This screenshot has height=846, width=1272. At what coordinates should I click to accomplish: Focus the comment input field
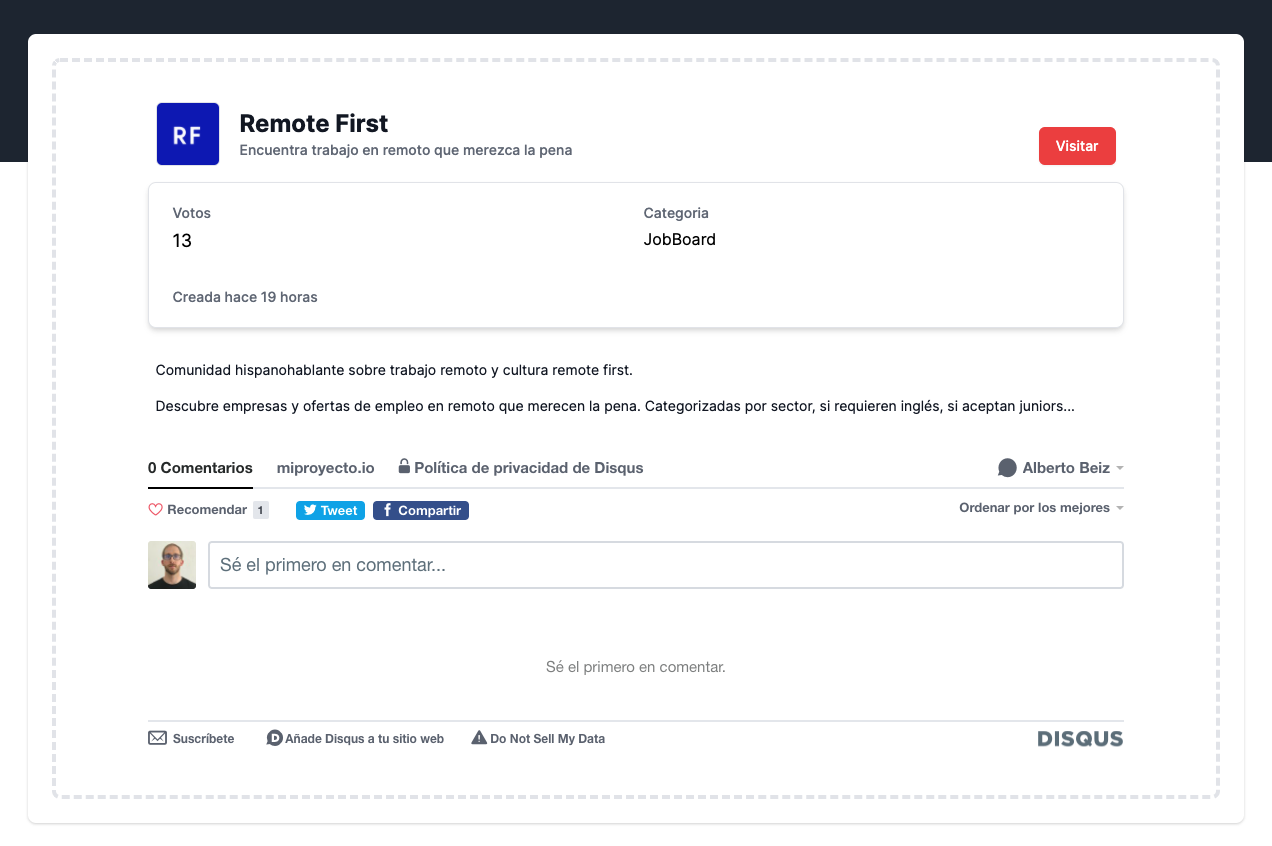click(x=666, y=565)
